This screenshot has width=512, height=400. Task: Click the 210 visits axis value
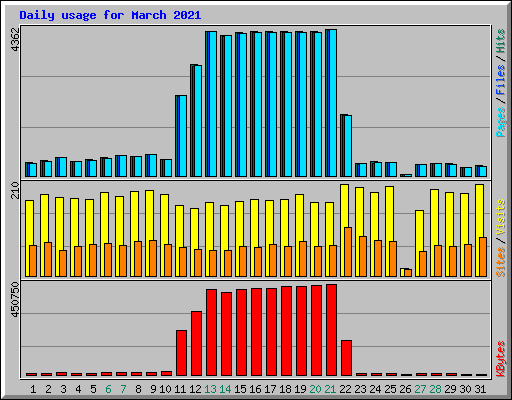click(x=15, y=190)
